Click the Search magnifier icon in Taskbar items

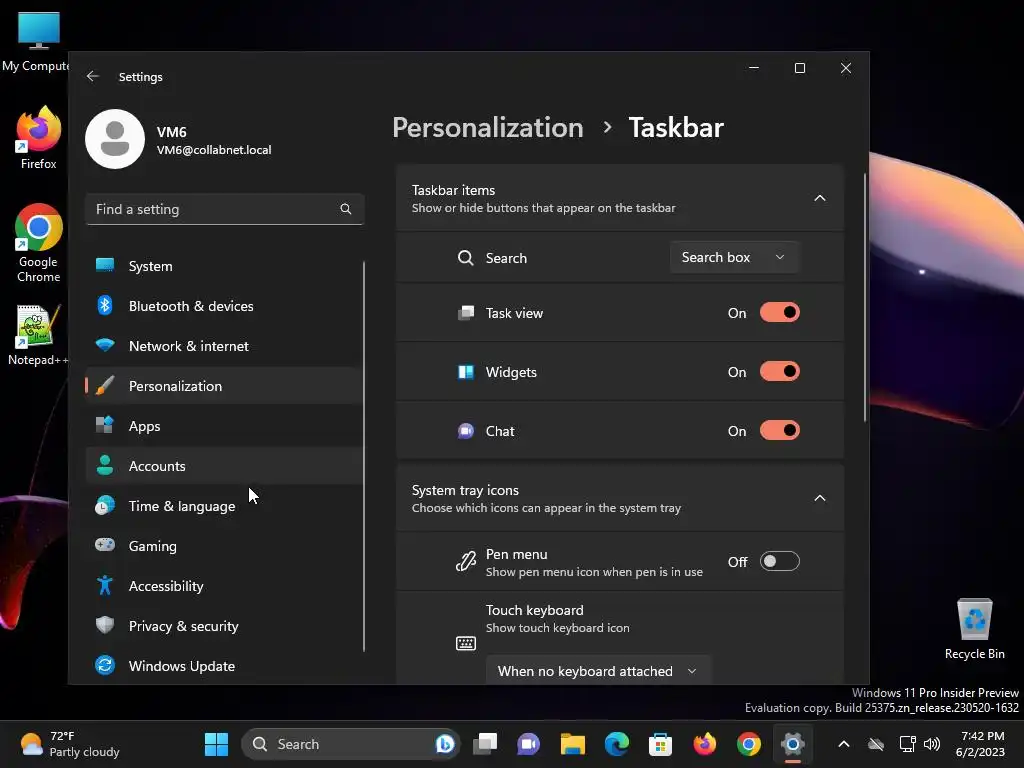tap(465, 258)
